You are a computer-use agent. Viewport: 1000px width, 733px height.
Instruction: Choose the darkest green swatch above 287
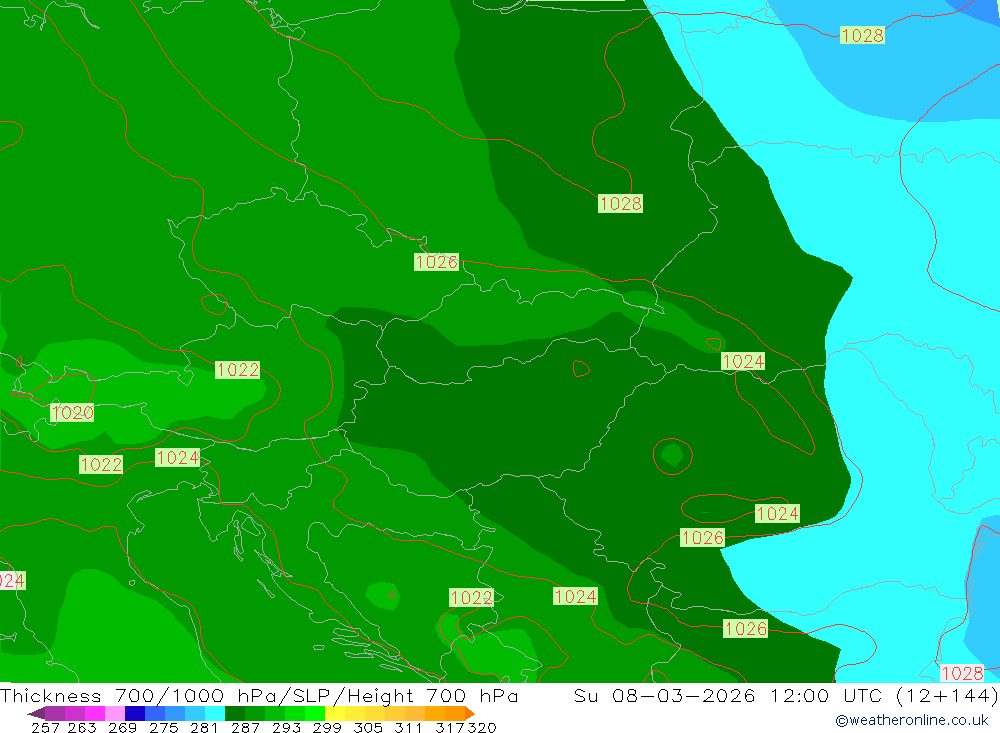(x=235, y=713)
